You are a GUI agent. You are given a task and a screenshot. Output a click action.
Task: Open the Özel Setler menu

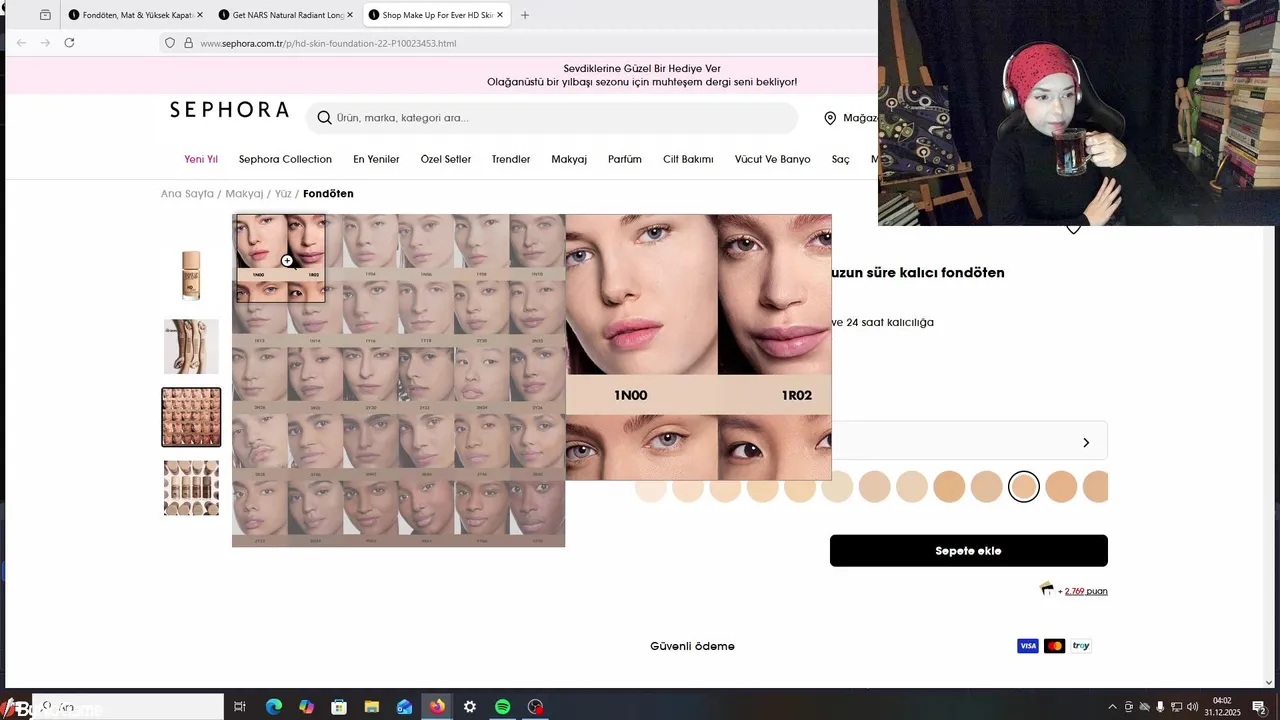446,159
